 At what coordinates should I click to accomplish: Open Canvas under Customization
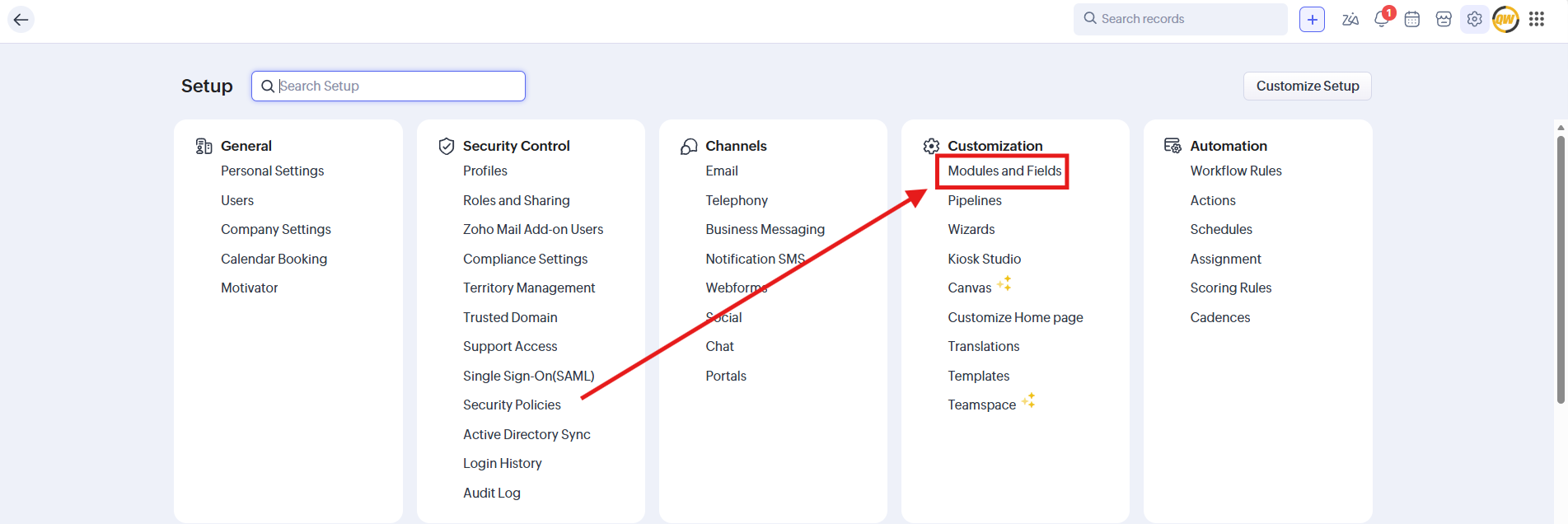point(970,288)
